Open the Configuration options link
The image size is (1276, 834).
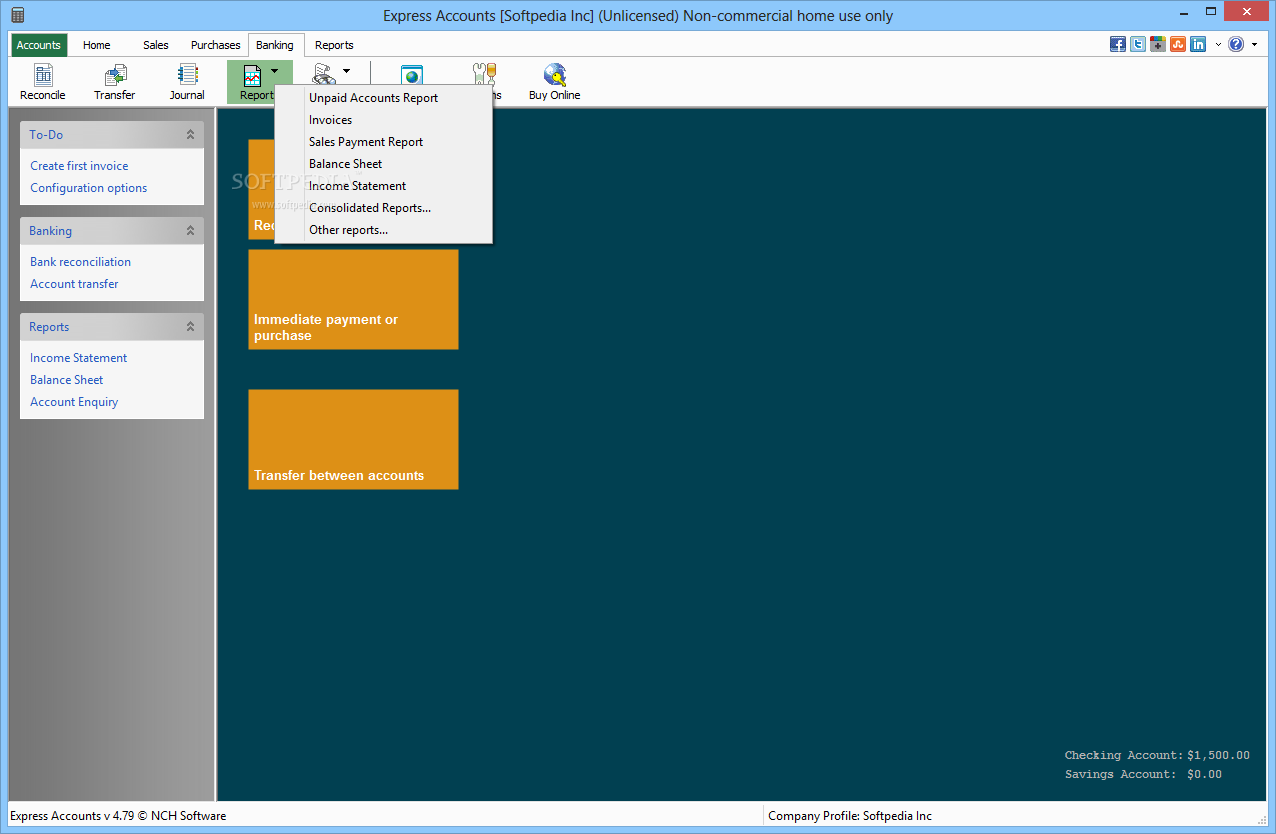click(x=88, y=188)
